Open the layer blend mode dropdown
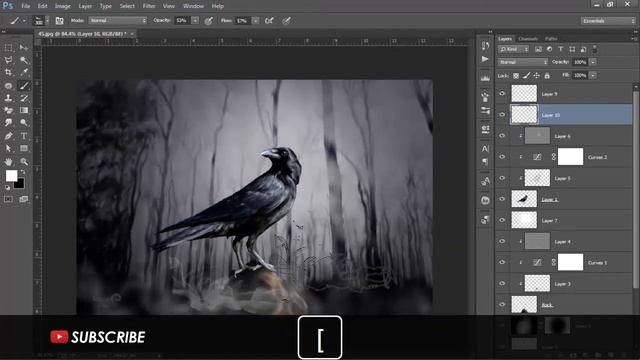The height and width of the screenshot is (360, 640). tap(523, 62)
